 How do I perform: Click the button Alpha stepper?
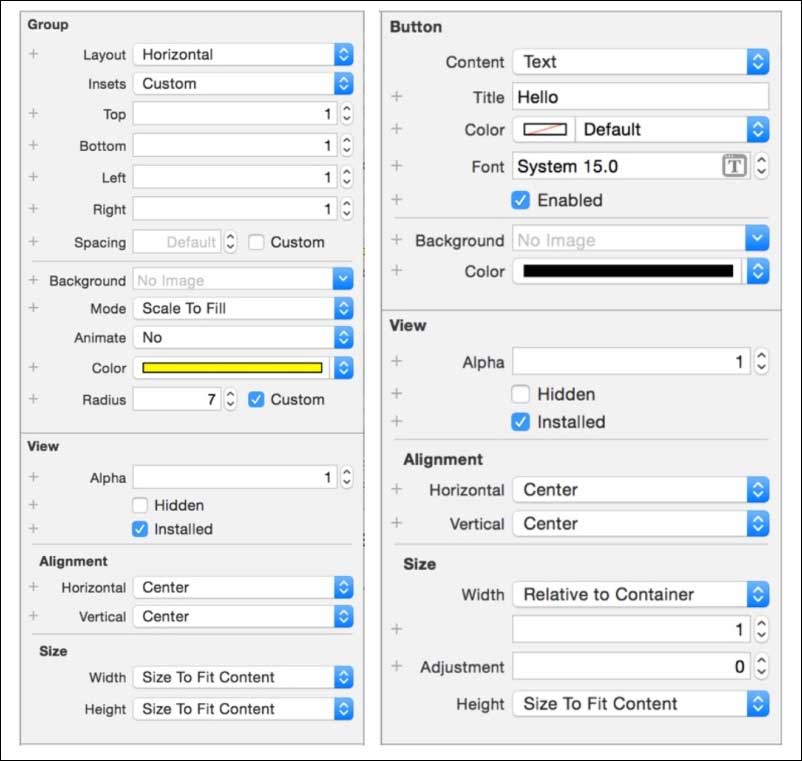pyautogui.click(x=761, y=362)
